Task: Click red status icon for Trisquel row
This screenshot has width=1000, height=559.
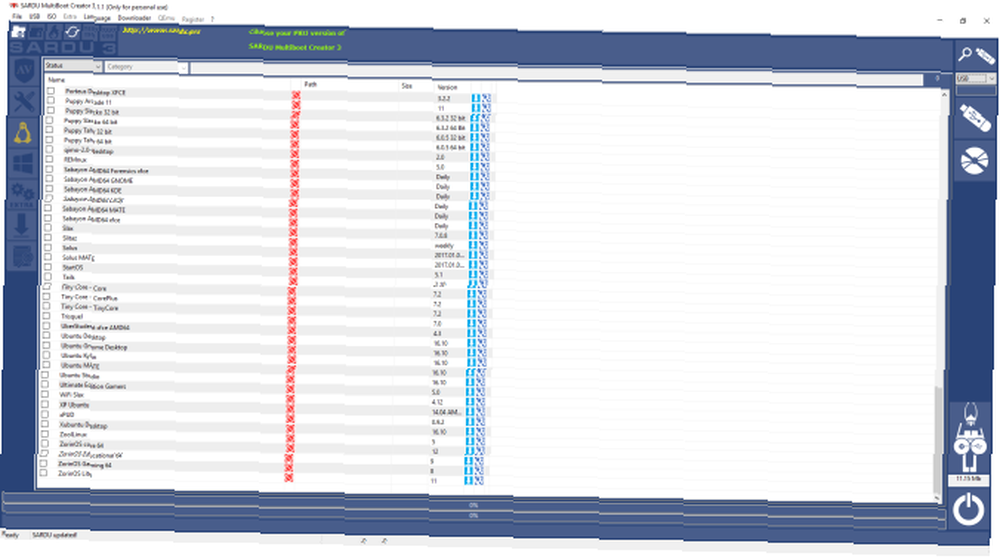Action: (291, 320)
